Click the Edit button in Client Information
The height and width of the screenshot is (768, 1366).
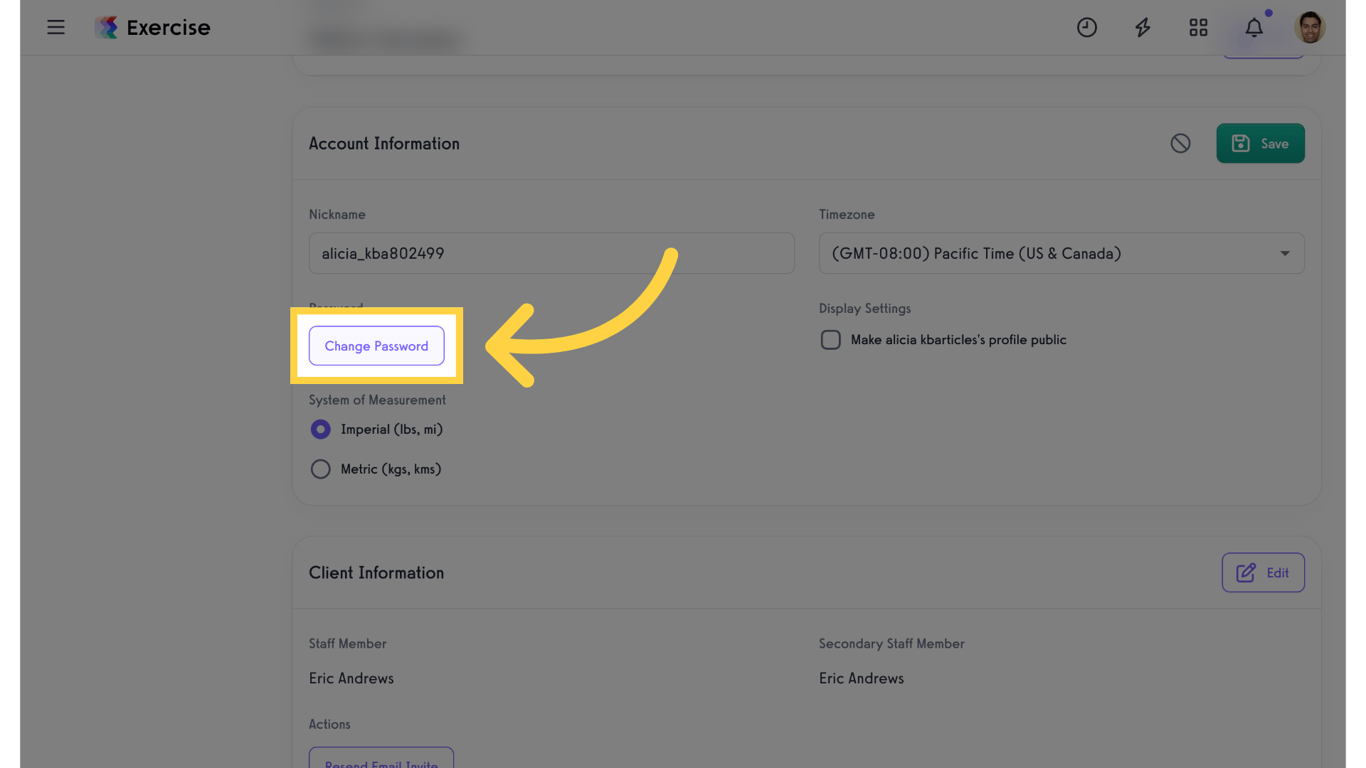(x=1263, y=572)
